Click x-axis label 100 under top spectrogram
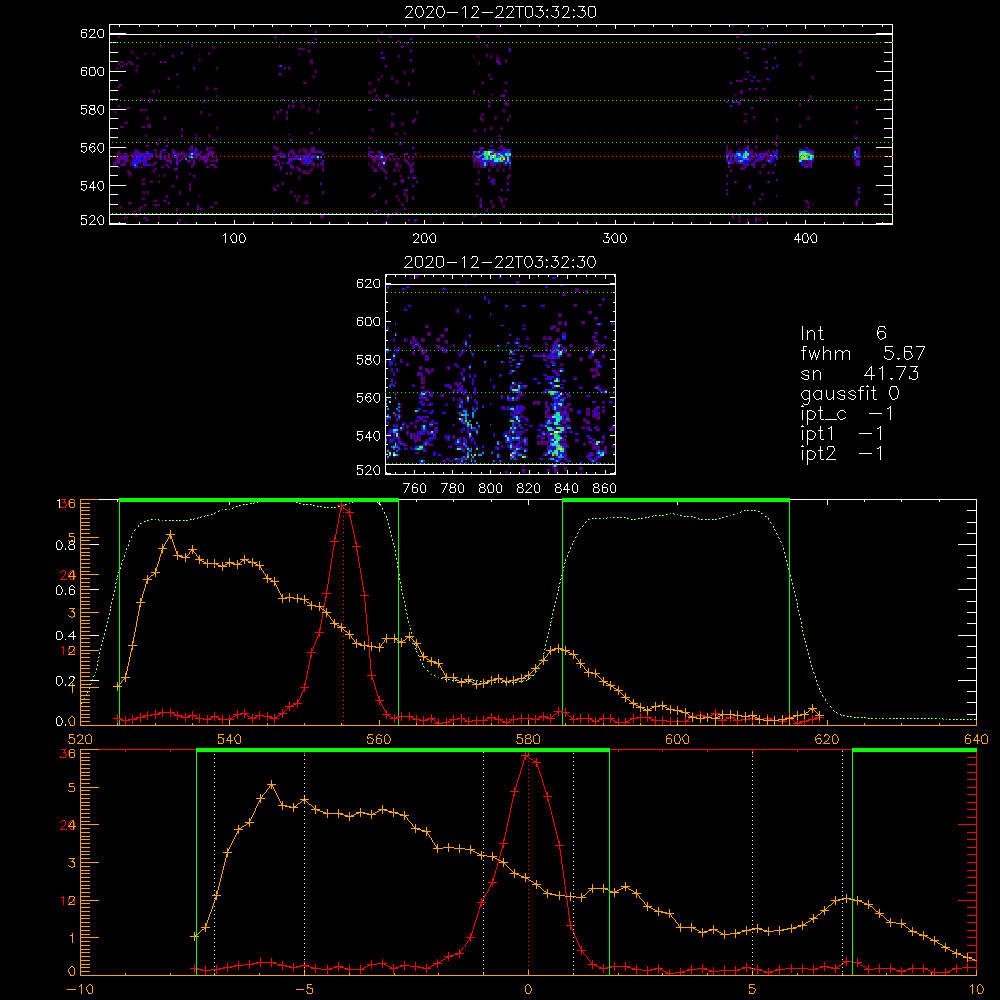 coord(234,239)
